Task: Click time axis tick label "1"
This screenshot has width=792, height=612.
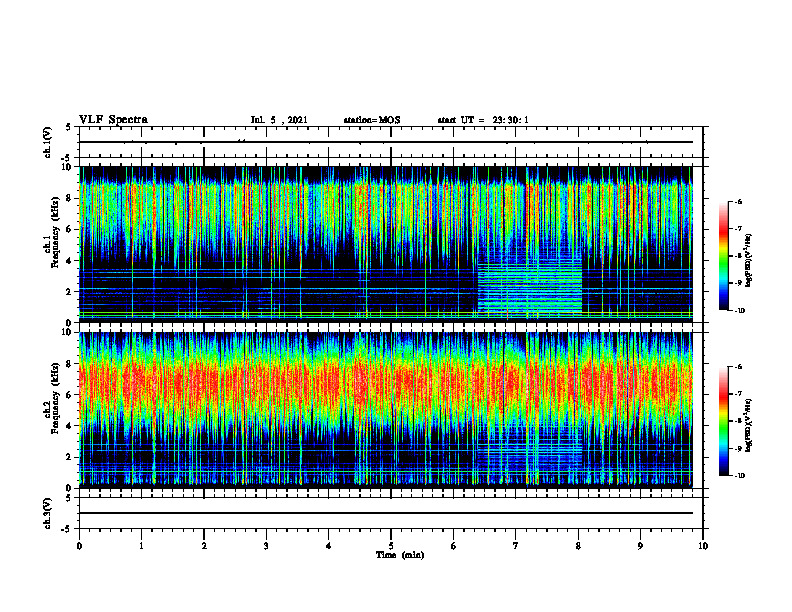Action: pos(141,546)
